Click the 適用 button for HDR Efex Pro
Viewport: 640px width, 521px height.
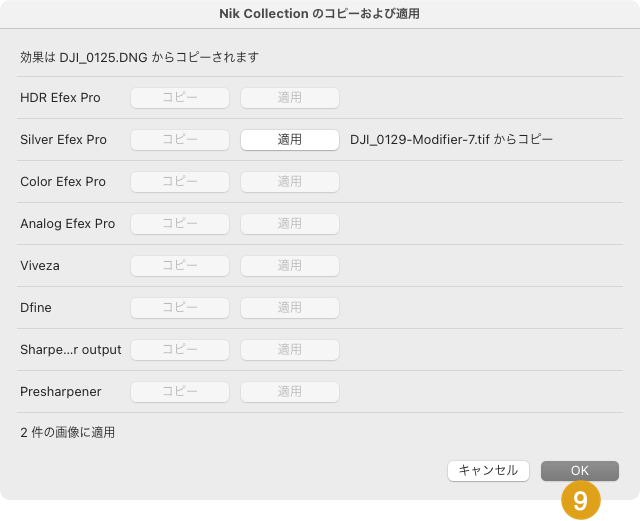(x=290, y=98)
